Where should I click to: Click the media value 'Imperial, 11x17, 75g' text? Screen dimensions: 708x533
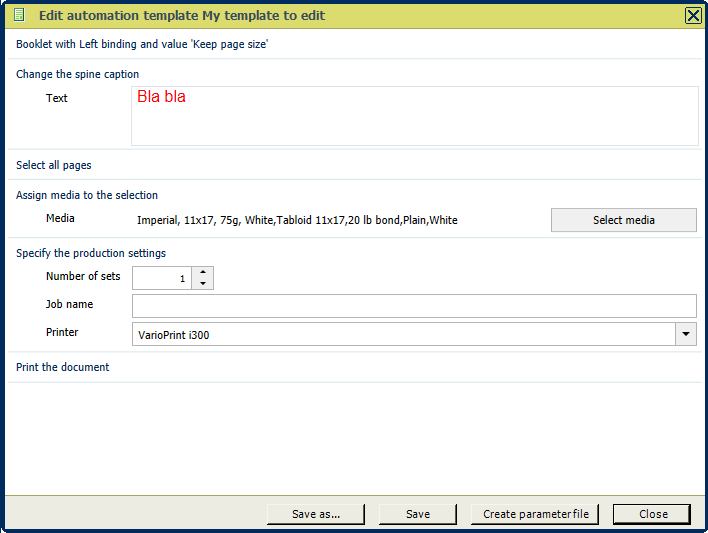pos(297,220)
